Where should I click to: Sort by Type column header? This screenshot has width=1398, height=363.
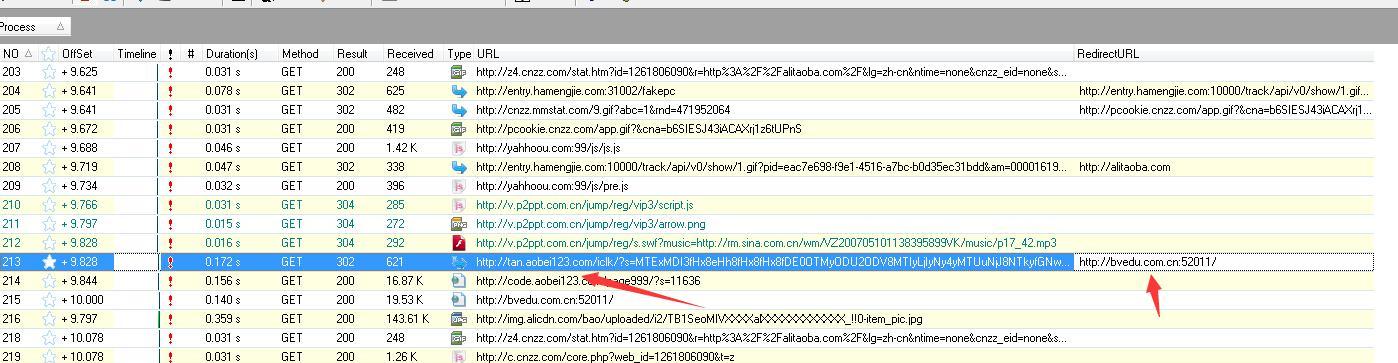point(459,54)
